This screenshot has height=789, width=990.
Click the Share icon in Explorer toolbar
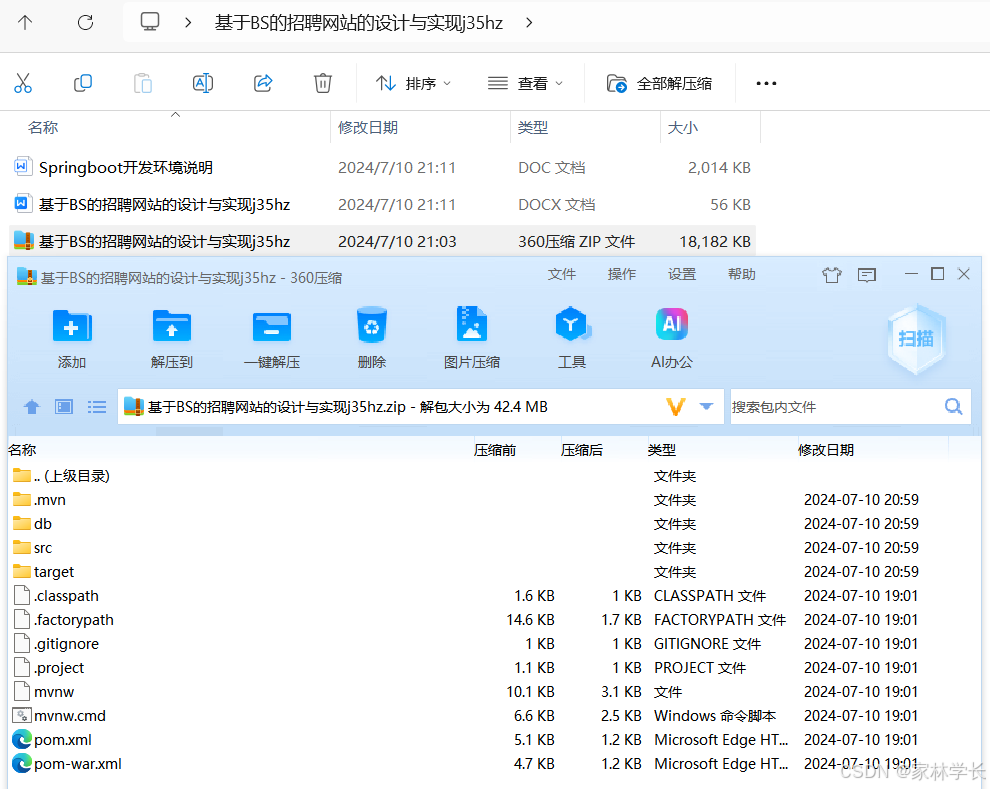(x=262, y=83)
